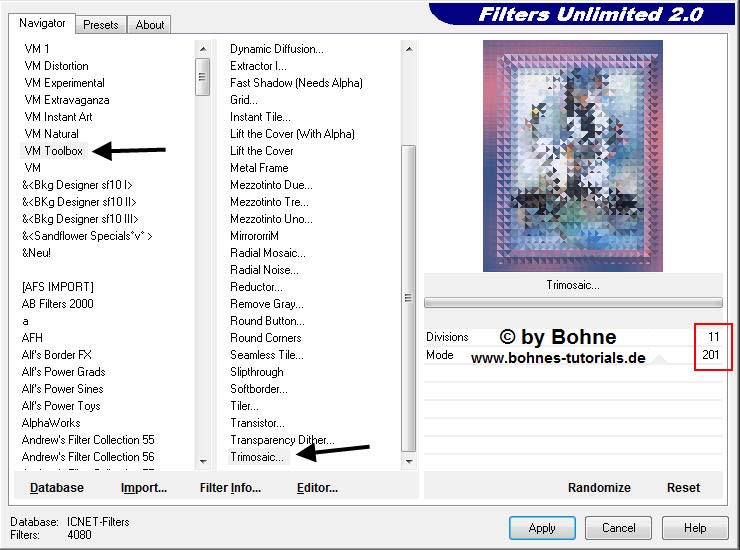Image resolution: width=740 pixels, height=550 pixels.
Task: Open the filter Editor
Action: click(x=317, y=488)
